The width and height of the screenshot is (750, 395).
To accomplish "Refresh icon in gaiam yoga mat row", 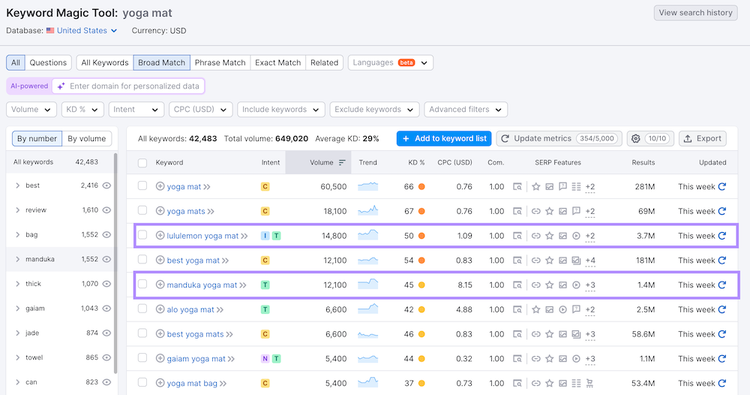I will [x=722, y=359].
